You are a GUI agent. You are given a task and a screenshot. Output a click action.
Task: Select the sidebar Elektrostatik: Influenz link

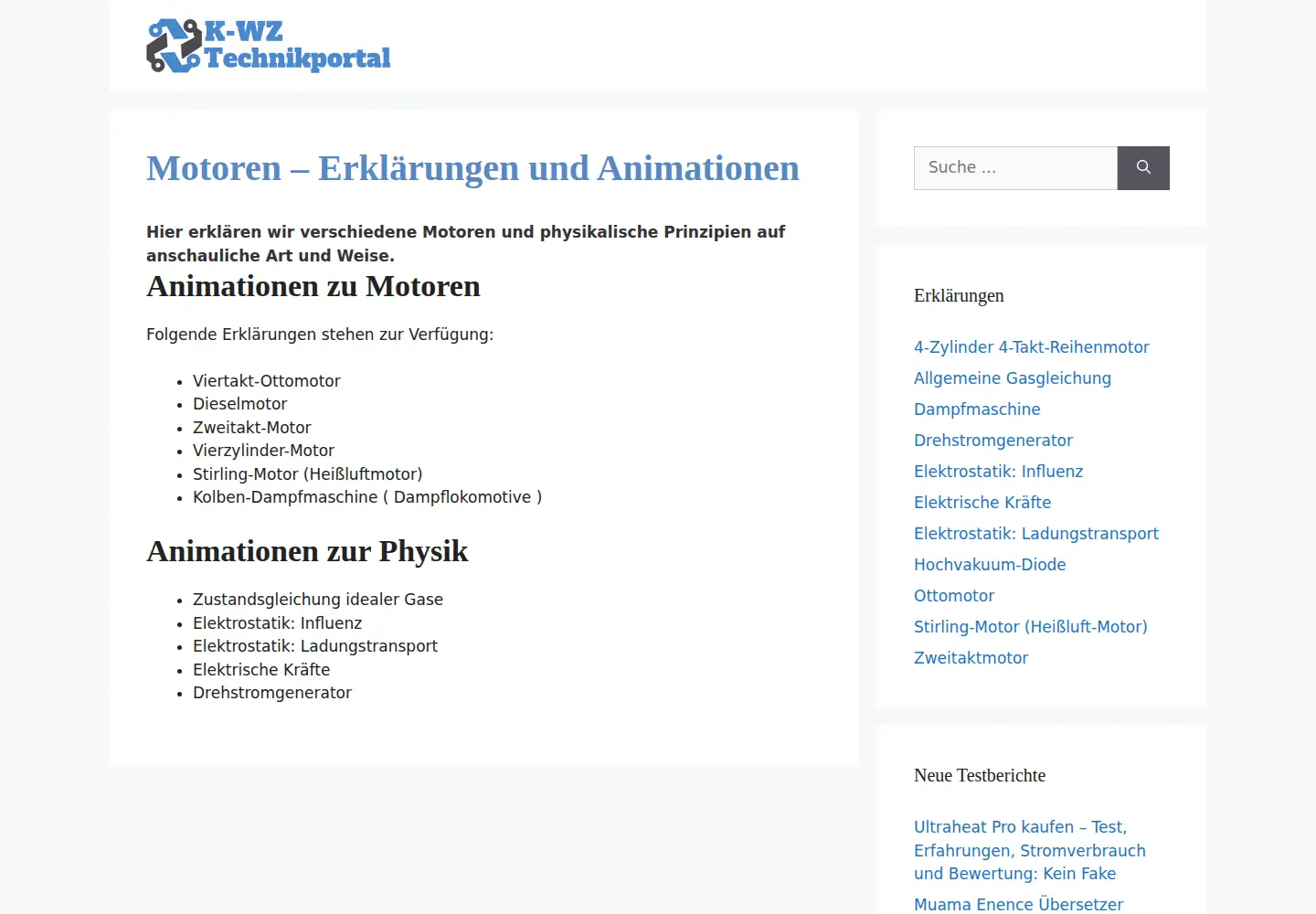[998, 472]
